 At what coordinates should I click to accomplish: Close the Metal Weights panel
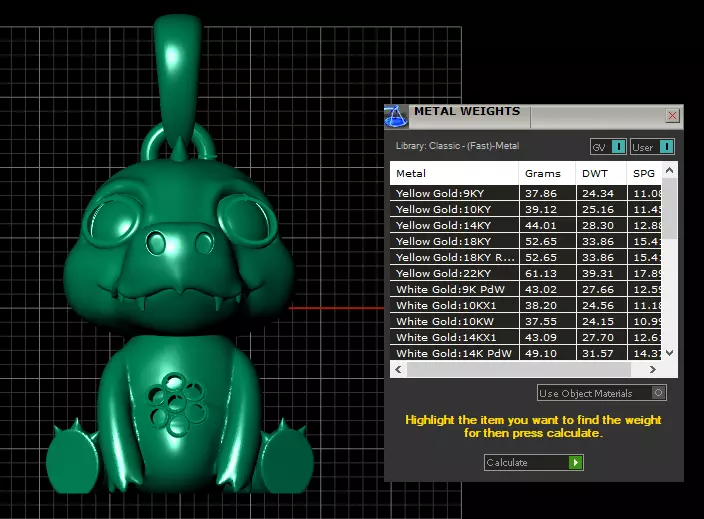[672, 116]
